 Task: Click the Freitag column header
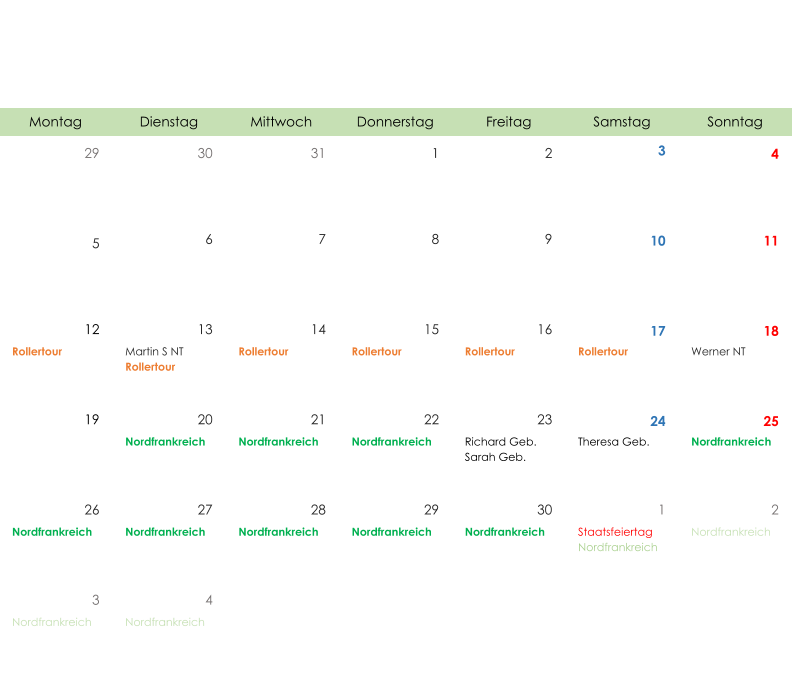pyautogui.click(x=509, y=122)
